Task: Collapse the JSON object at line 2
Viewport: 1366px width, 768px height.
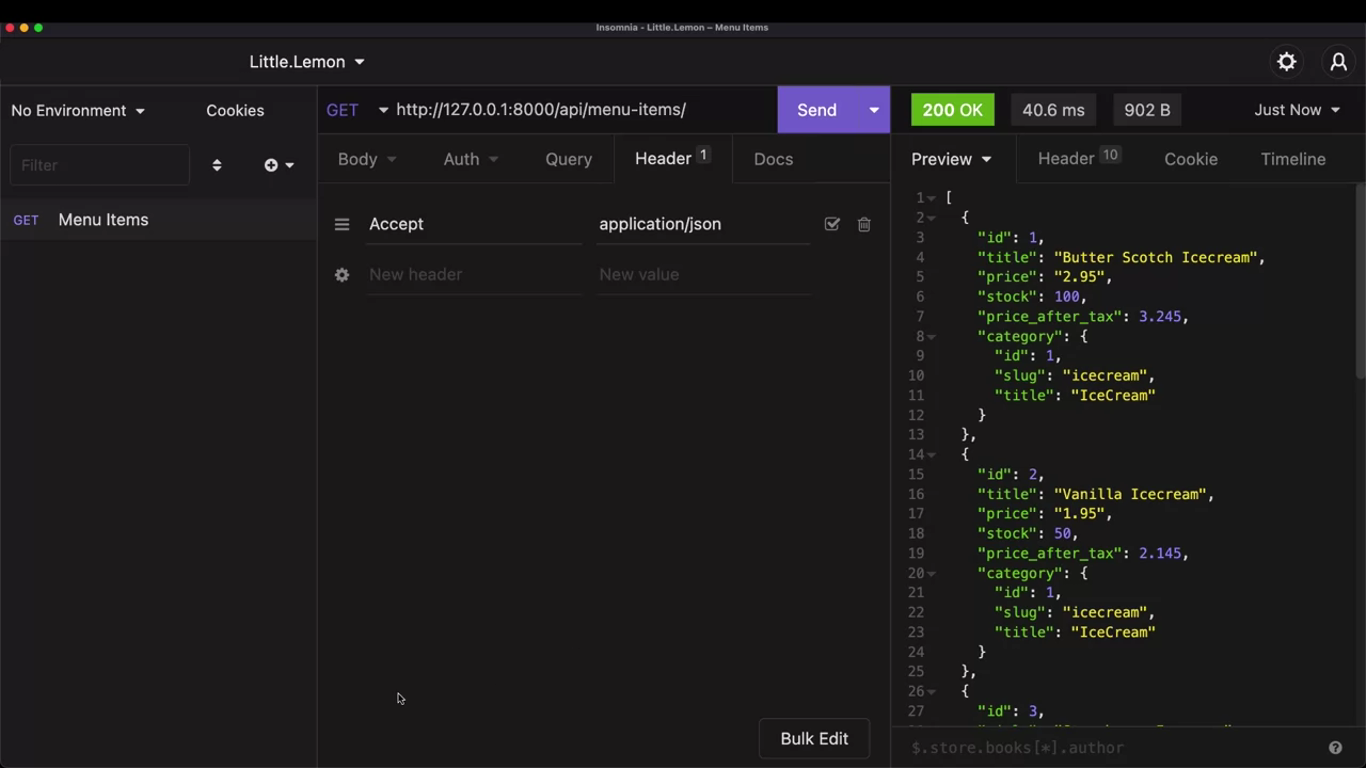Action: (x=932, y=218)
